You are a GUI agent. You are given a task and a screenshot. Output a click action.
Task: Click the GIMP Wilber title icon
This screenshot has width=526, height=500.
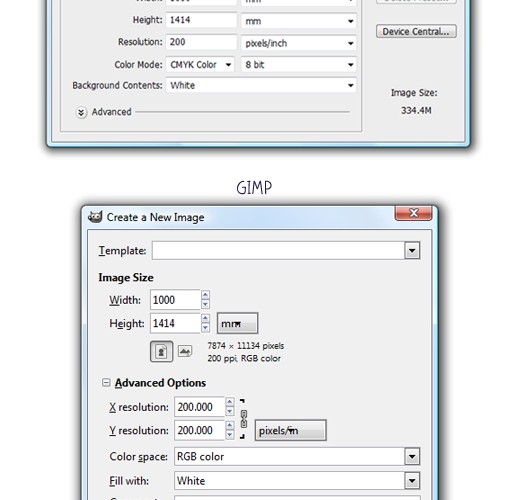95,217
